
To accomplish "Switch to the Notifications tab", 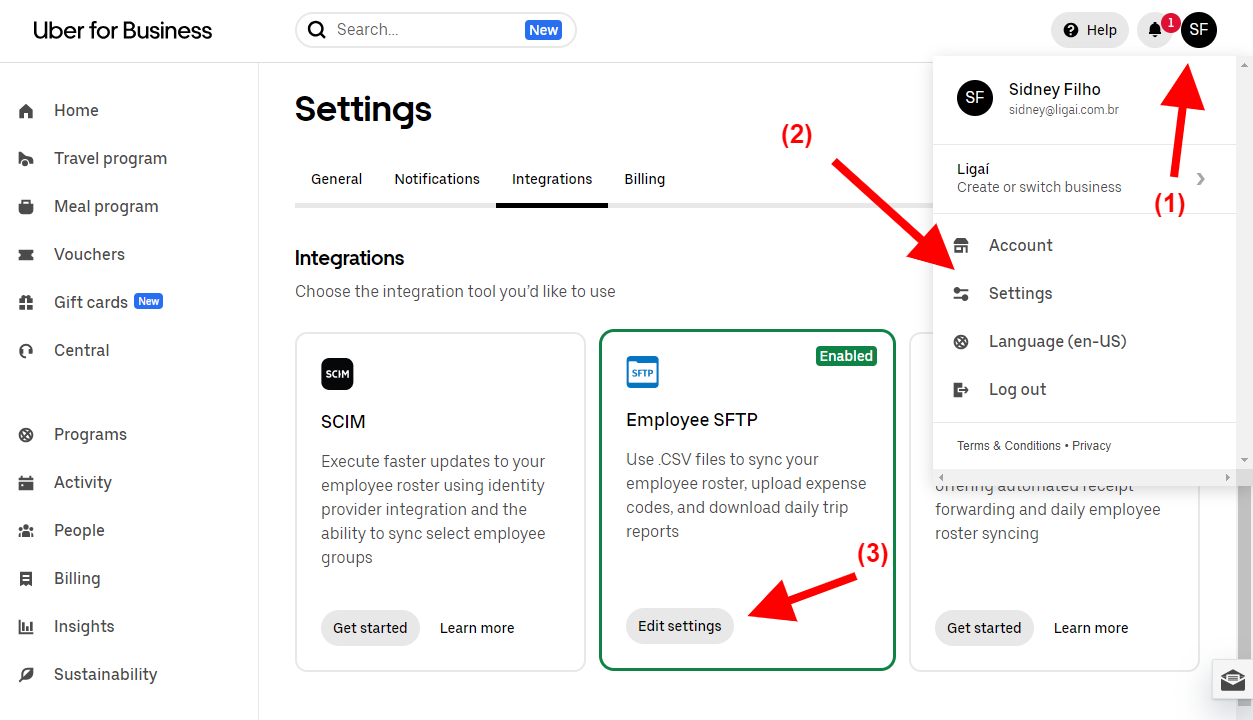I will click(437, 179).
